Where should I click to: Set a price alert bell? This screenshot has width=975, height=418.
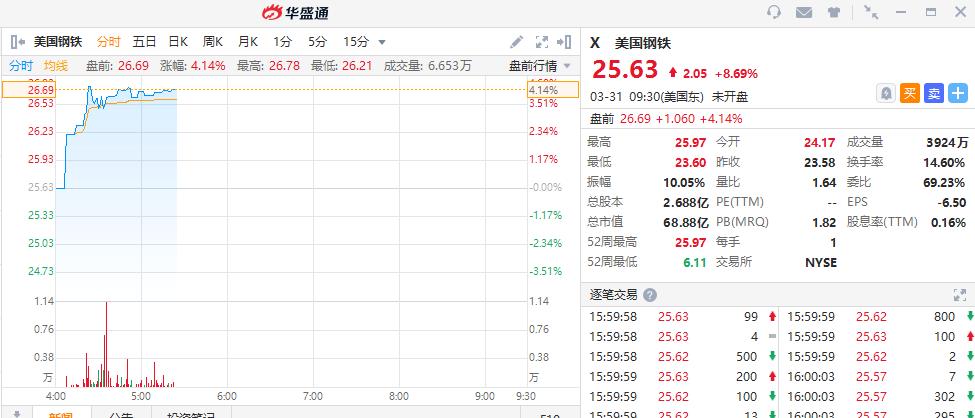pos(885,93)
